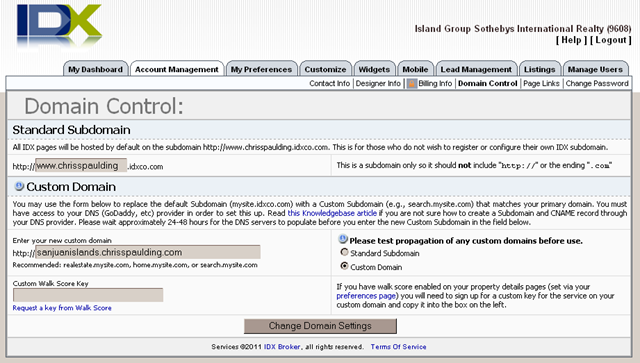Viewport: 640px width, 363px height.
Task: Click Request a key from Walk Score
Action: pyautogui.click(x=62, y=308)
